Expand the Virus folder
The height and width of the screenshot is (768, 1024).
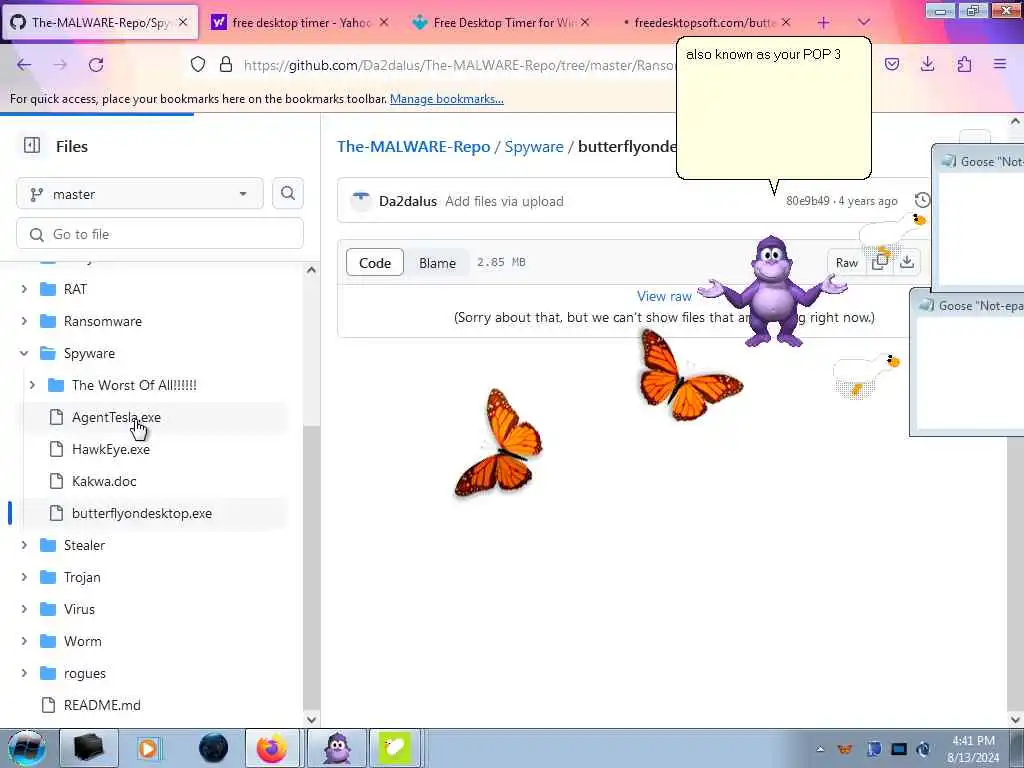click(x=24, y=609)
